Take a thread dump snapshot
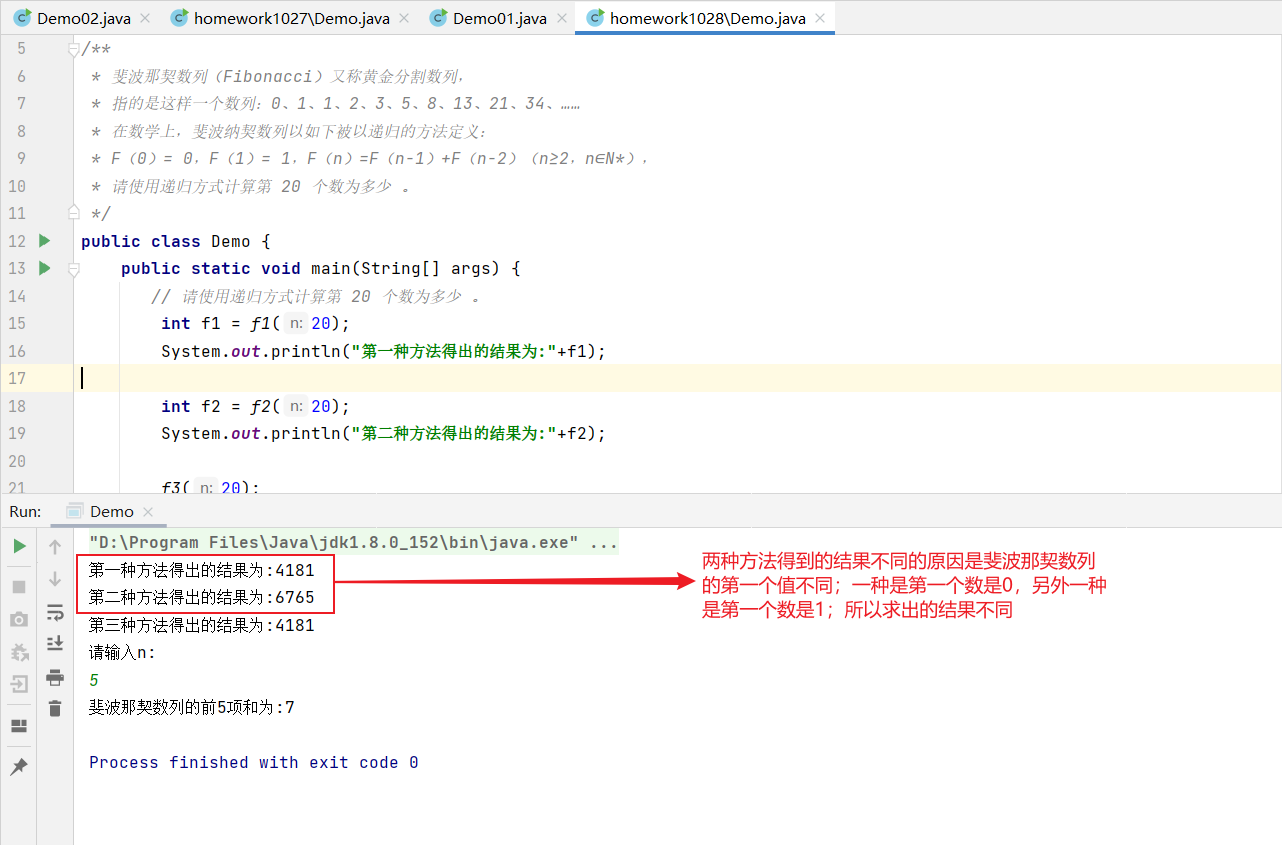Image resolution: width=1282 pixels, height=845 pixels. pyautogui.click(x=19, y=619)
